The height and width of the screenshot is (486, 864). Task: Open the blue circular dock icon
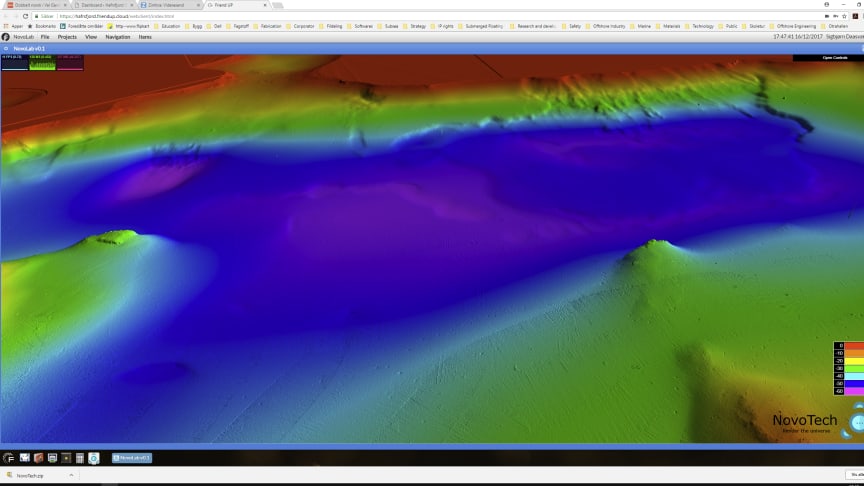coord(94,458)
